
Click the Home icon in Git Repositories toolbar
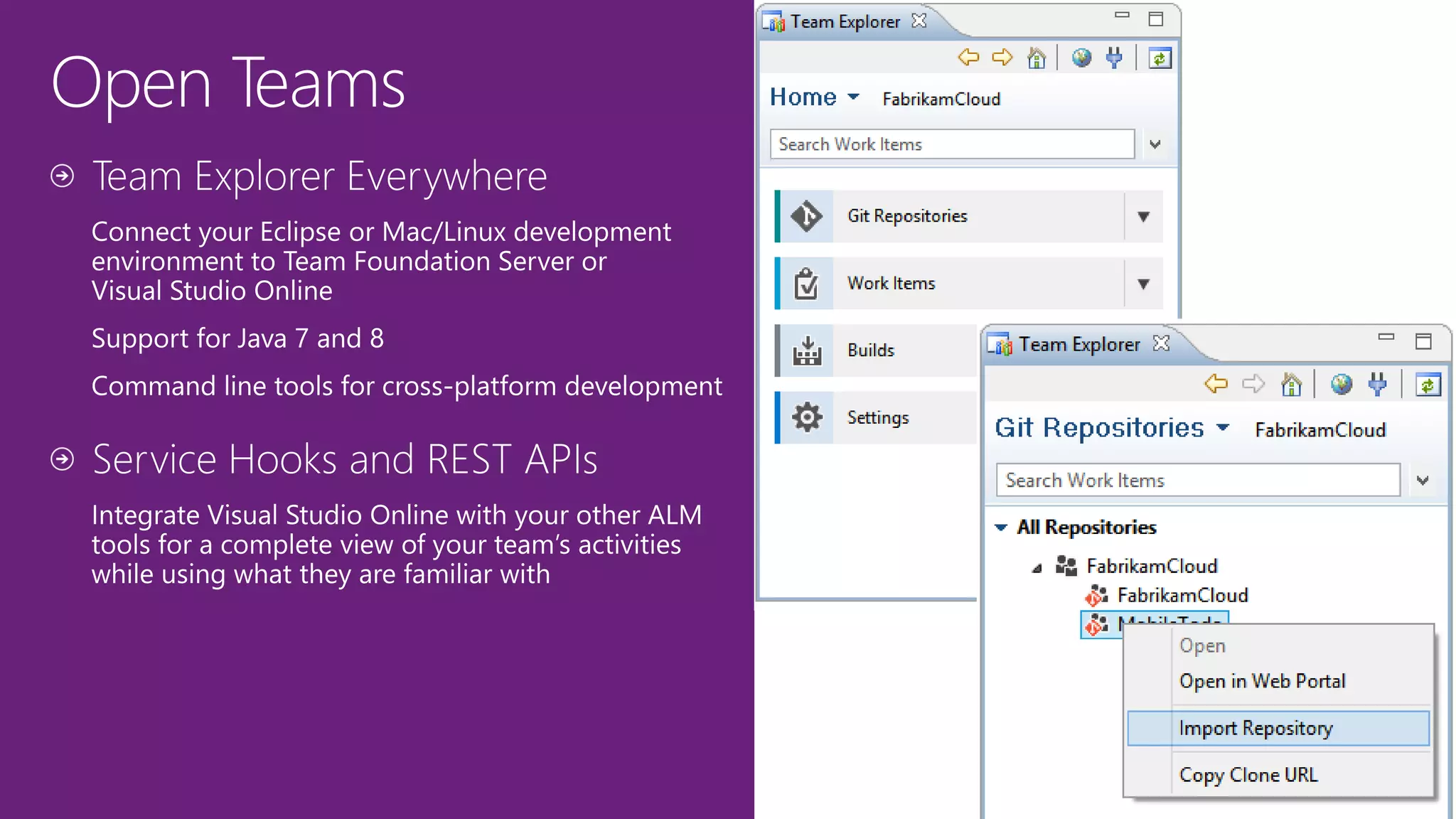coord(1291,385)
